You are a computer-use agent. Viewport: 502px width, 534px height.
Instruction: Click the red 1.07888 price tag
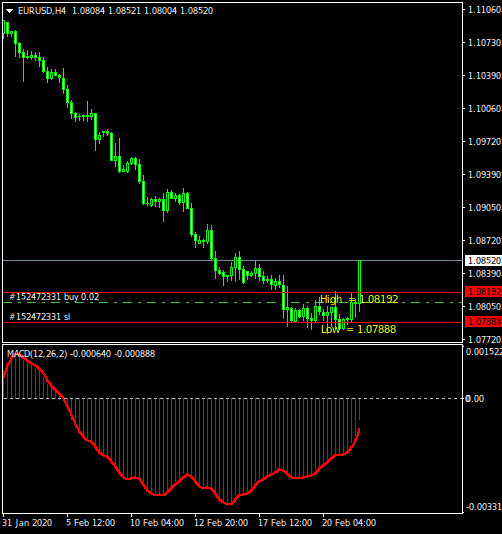(483, 322)
